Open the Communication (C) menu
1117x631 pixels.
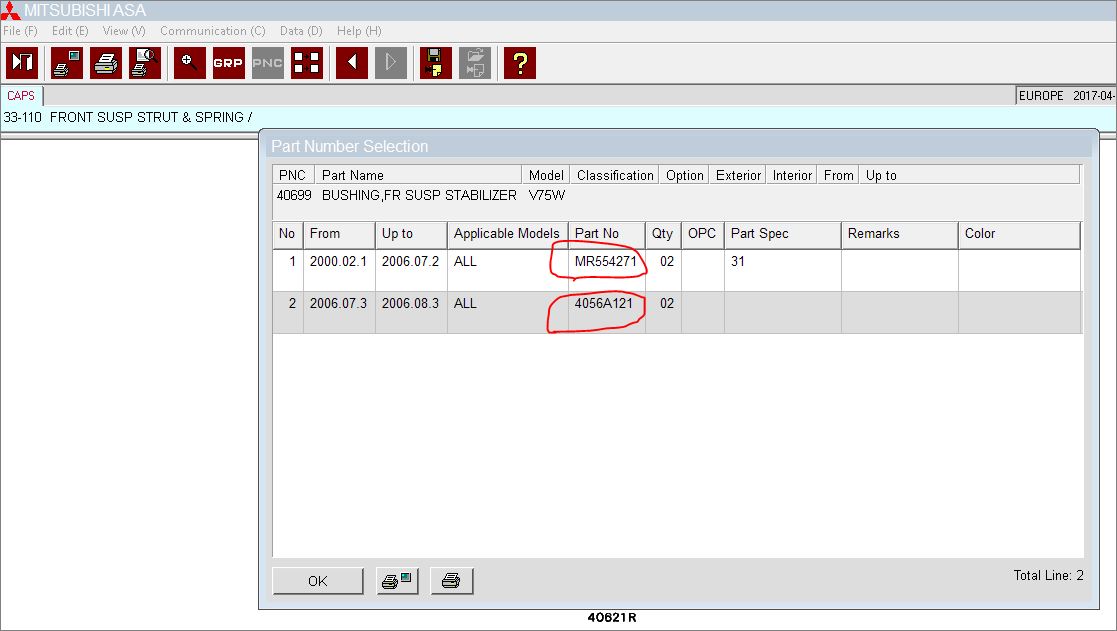click(x=212, y=31)
